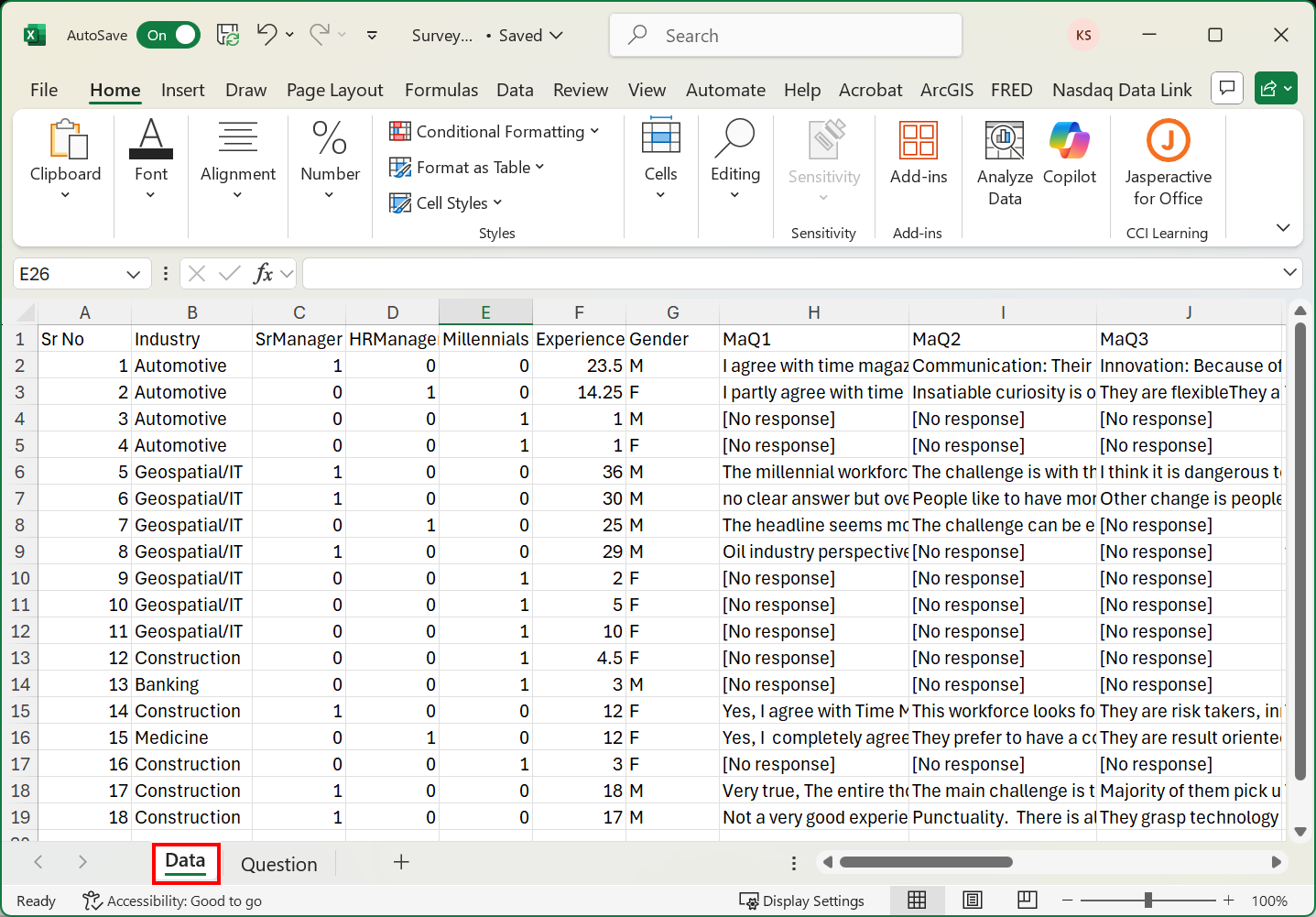Open the undo history dropdown
The image size is (1316, 917).
(289, 35)
